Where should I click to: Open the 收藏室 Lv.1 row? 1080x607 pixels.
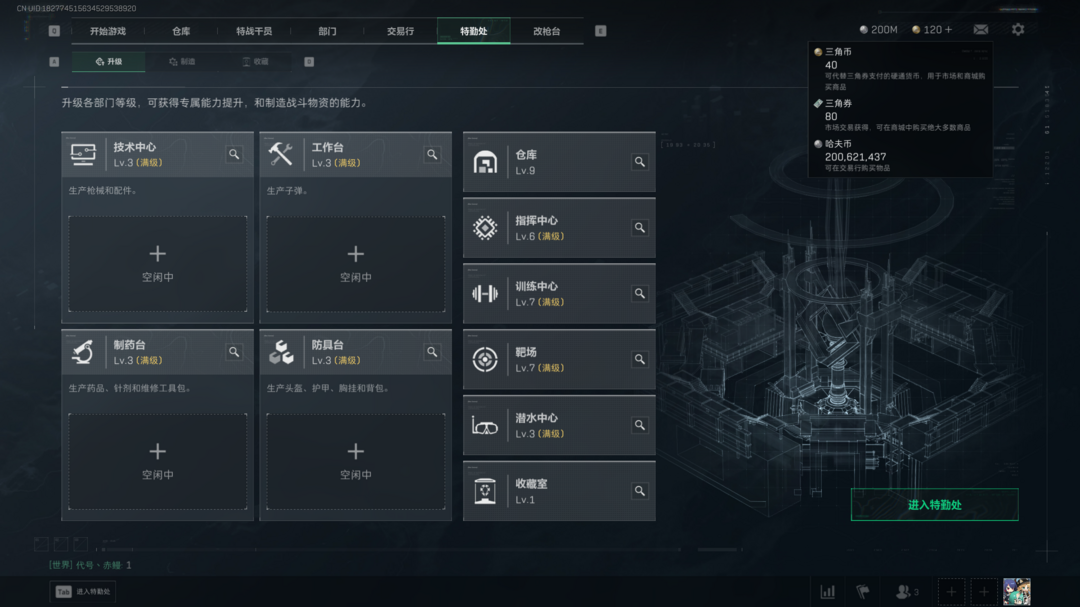tap(559, 491)
